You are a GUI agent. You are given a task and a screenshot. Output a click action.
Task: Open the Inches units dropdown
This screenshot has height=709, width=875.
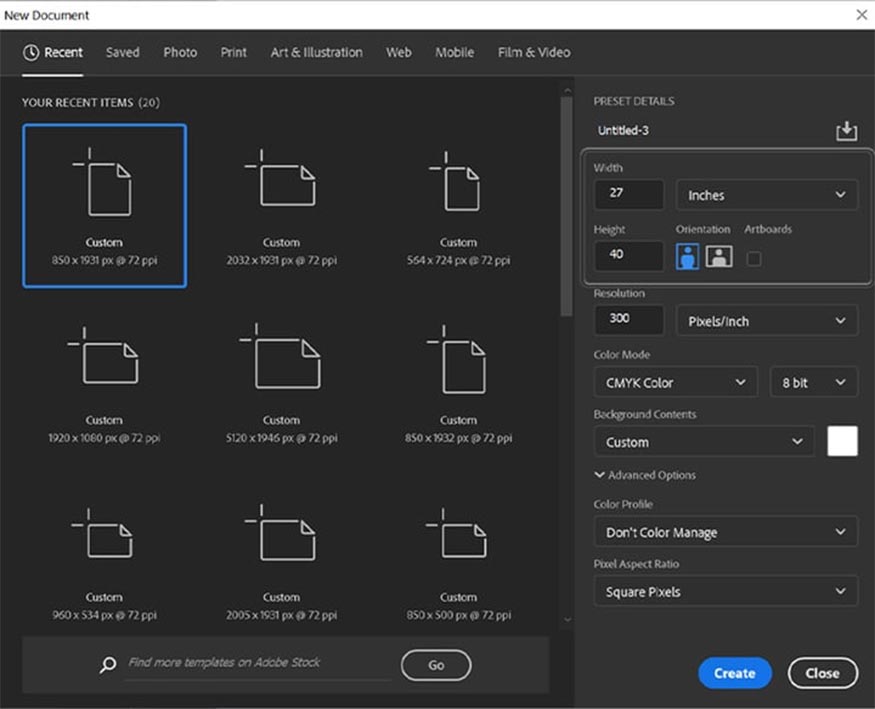pyautogui.click(x=766, y=195)
